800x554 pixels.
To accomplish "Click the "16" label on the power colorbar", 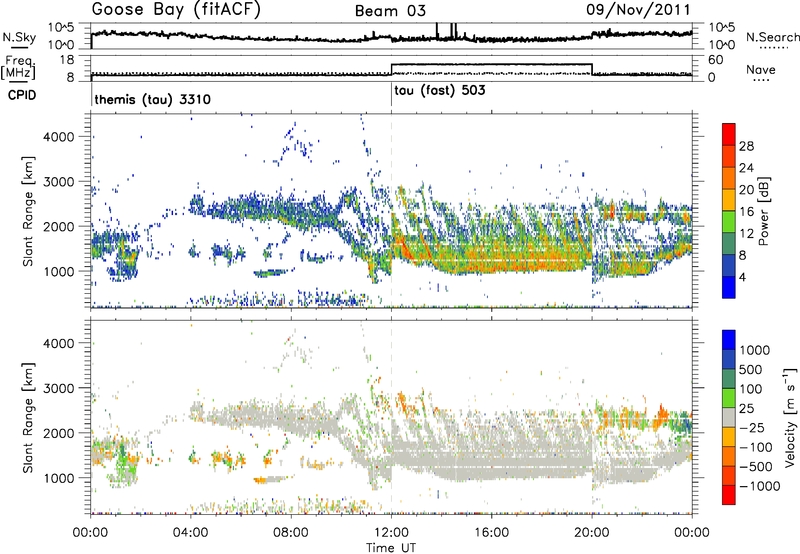I will (746, 212).
